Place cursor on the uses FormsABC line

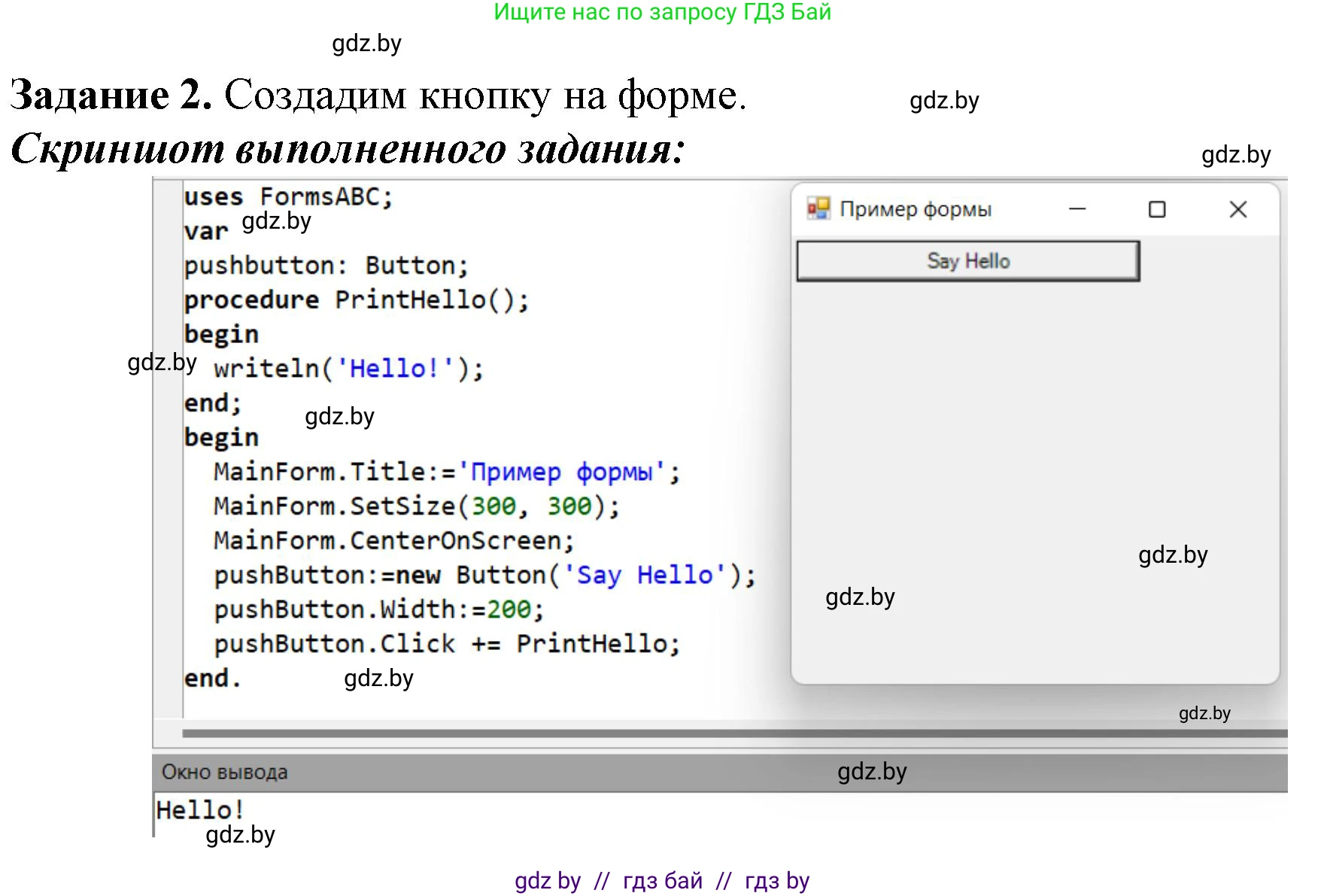tap(288, 197)
